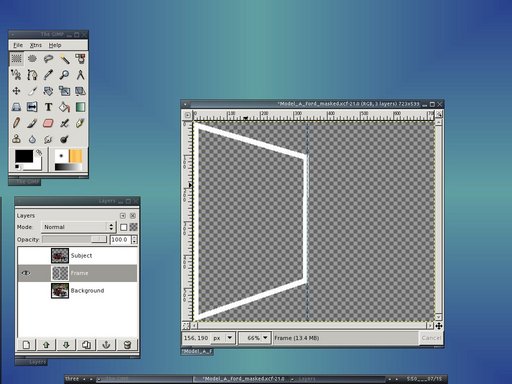Viewport: 512px width, 384px height.
Task: Raise the selected layer
Action: point(46,345)
